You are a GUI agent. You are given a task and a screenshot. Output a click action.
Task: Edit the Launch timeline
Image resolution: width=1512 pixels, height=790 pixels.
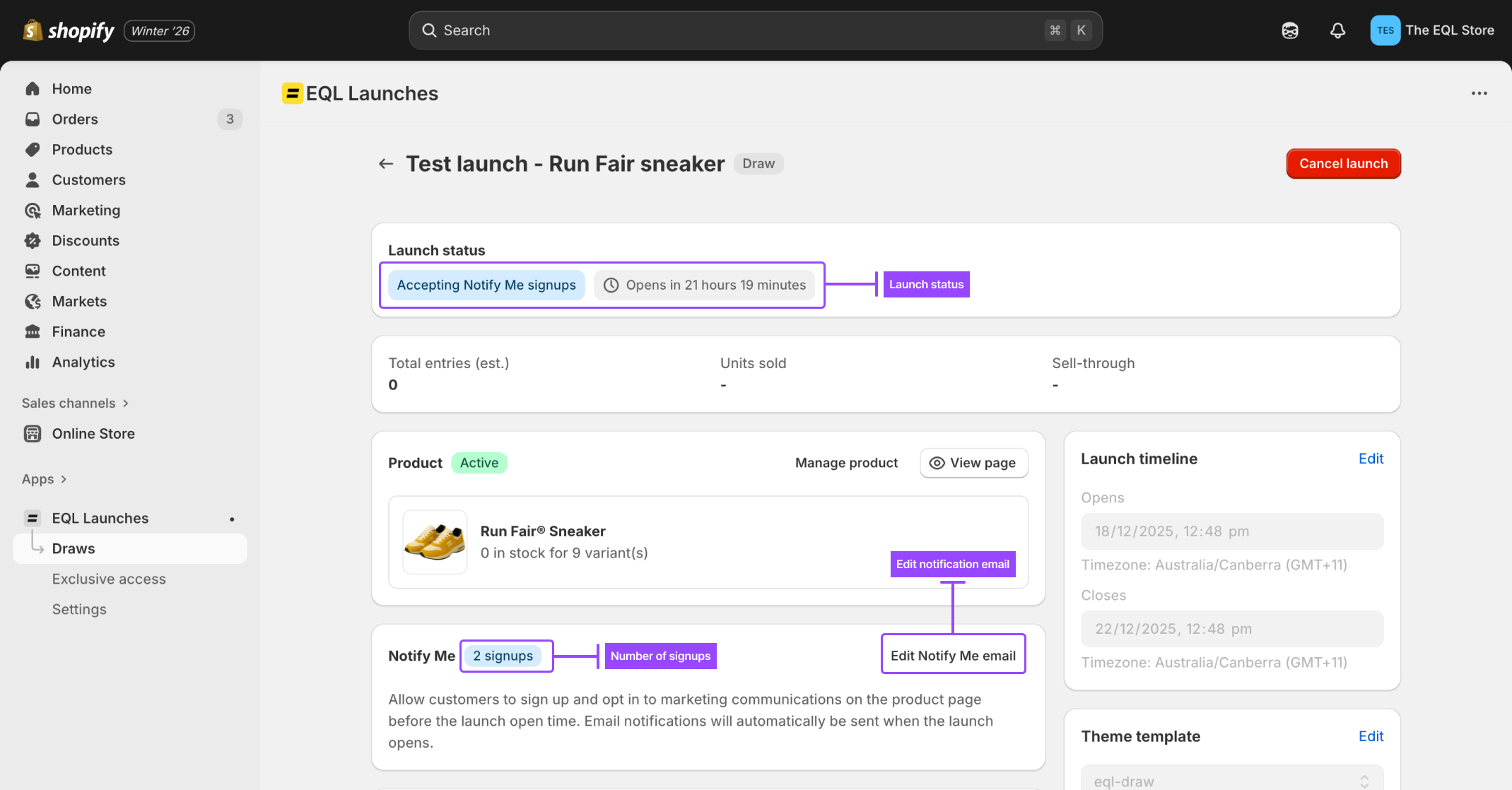coord(1371,459)
